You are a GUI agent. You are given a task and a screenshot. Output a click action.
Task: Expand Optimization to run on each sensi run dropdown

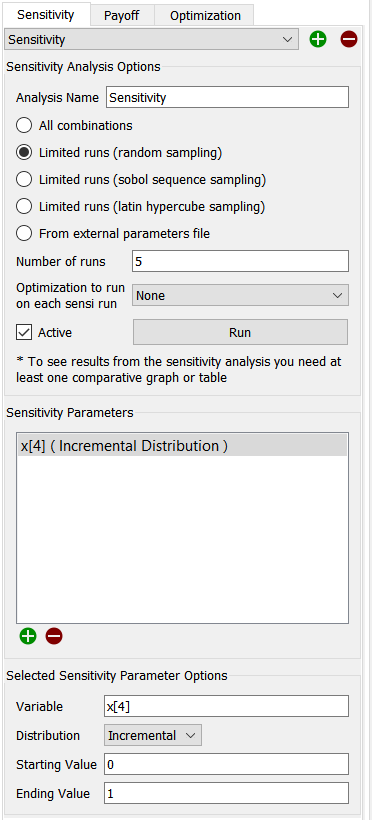click(x=240, y=295)
